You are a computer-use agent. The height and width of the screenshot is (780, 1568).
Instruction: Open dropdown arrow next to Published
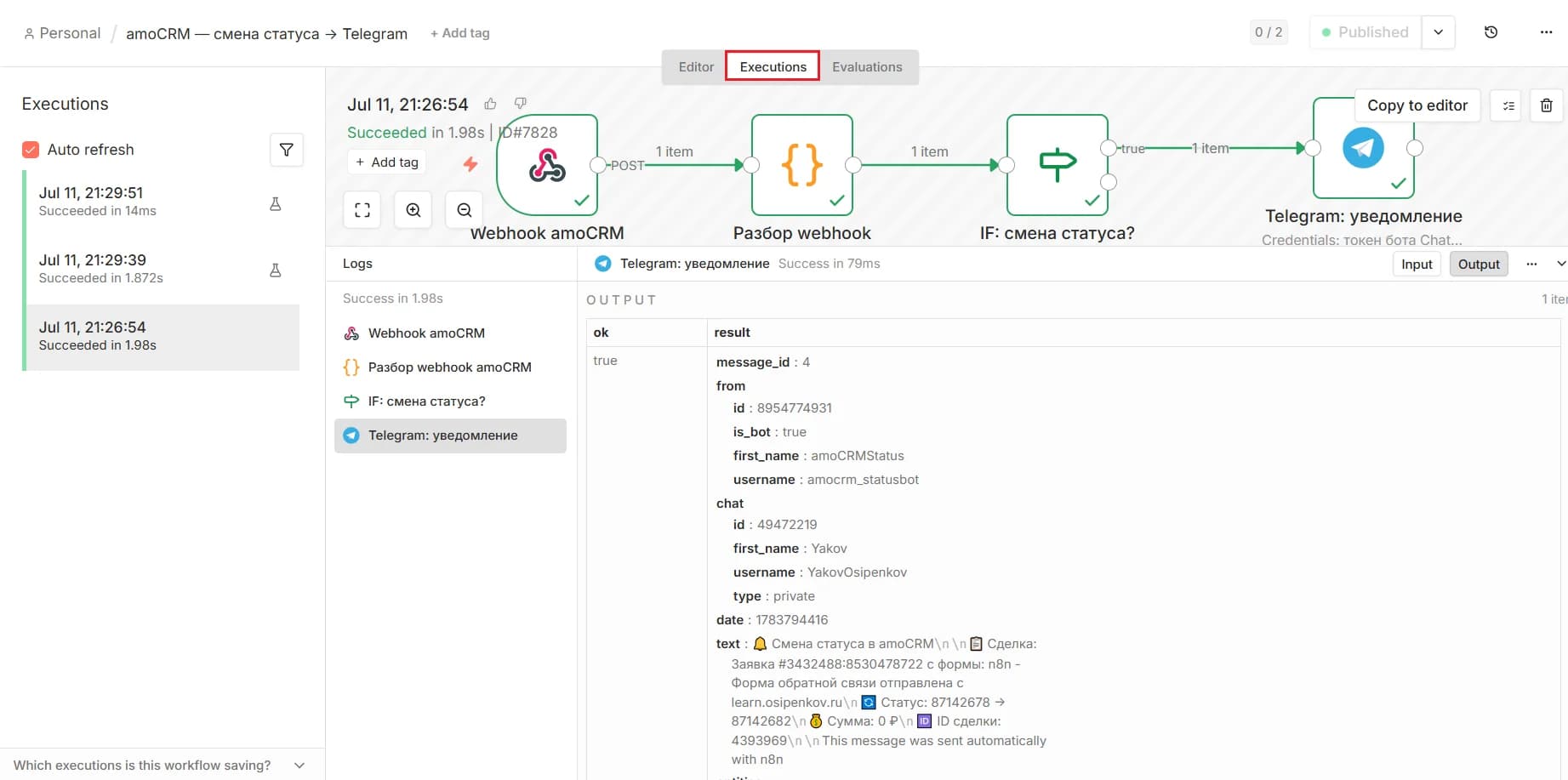pos(1439,32)
